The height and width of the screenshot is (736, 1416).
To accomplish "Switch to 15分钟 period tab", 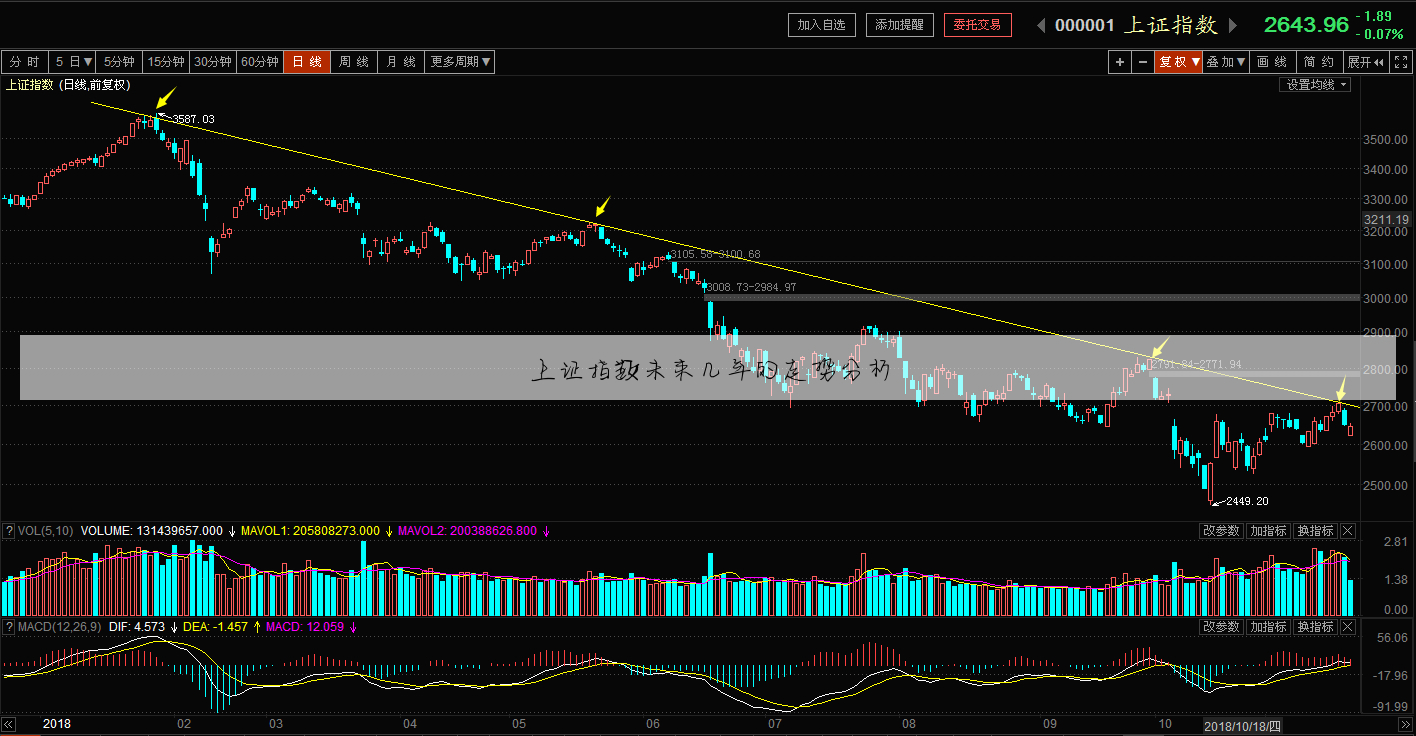I will pos(166,62).
